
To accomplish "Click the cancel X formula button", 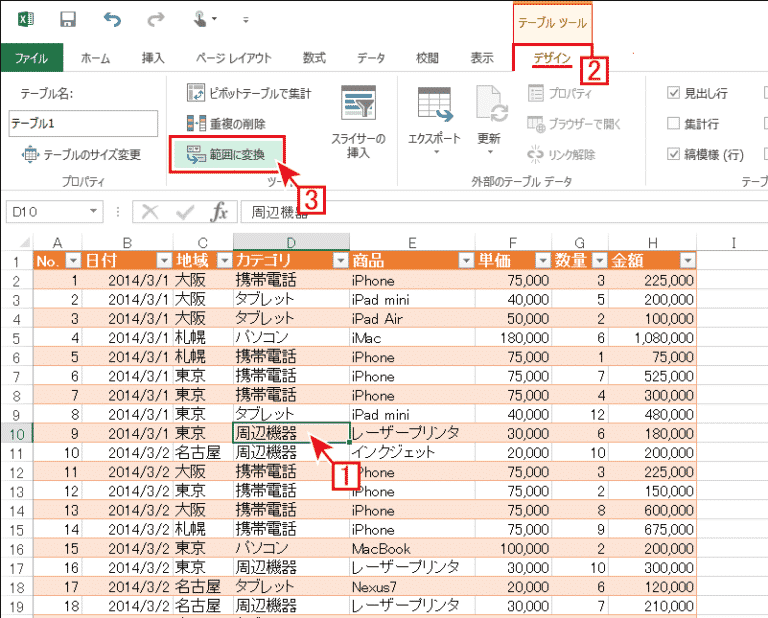I will 150,212.
